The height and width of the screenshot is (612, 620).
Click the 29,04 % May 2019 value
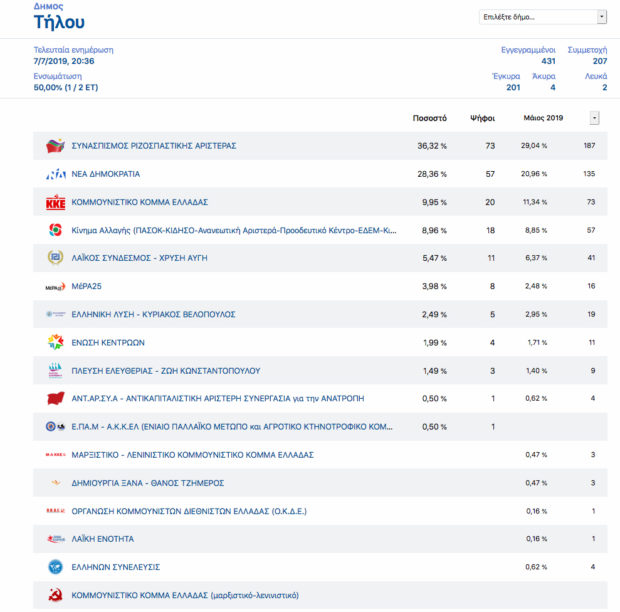[x=534, y=145]
